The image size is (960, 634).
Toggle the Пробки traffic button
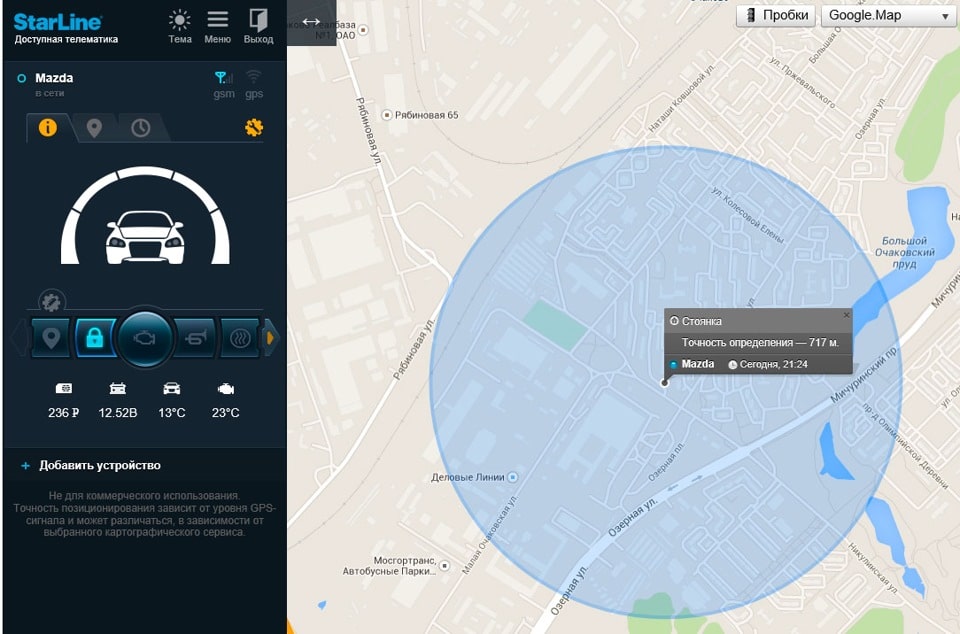click(776, 15)
